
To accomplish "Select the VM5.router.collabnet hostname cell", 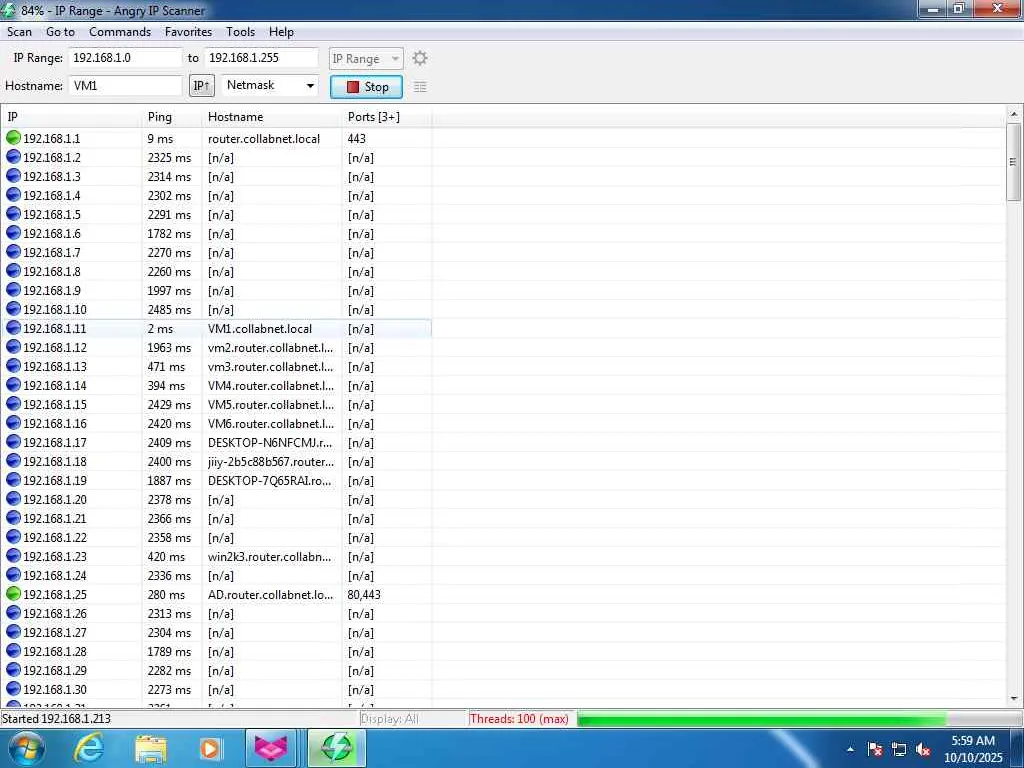I will [x=270, y=404].
